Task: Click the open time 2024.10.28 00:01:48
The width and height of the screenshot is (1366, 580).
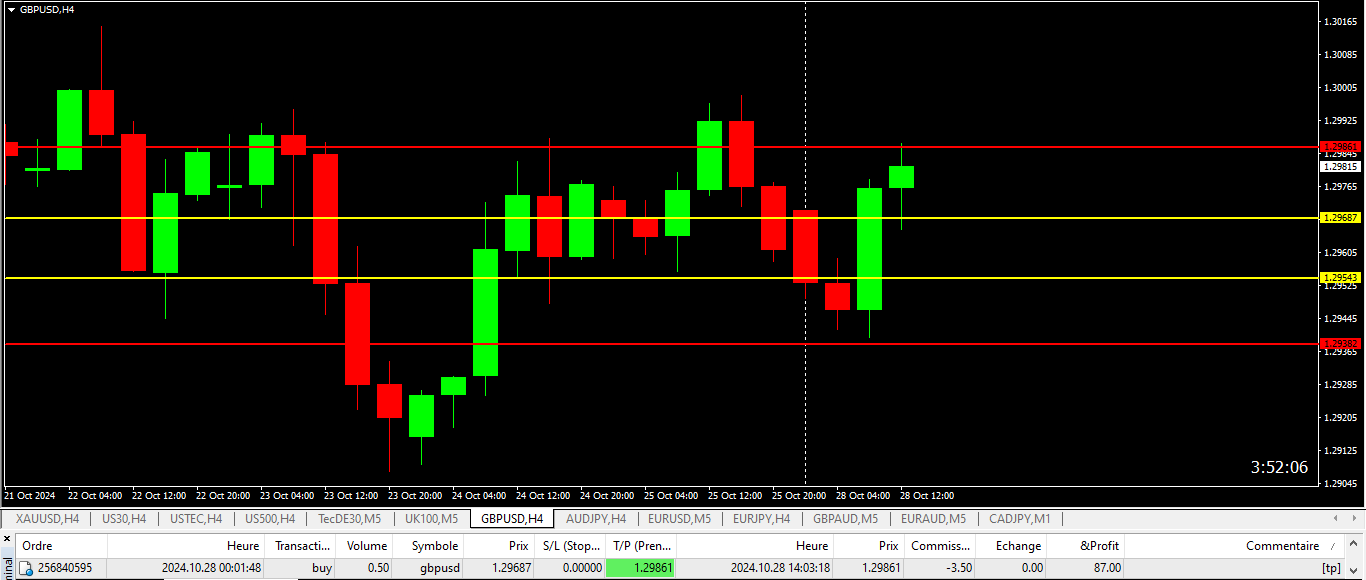Action: pos(211,568)
